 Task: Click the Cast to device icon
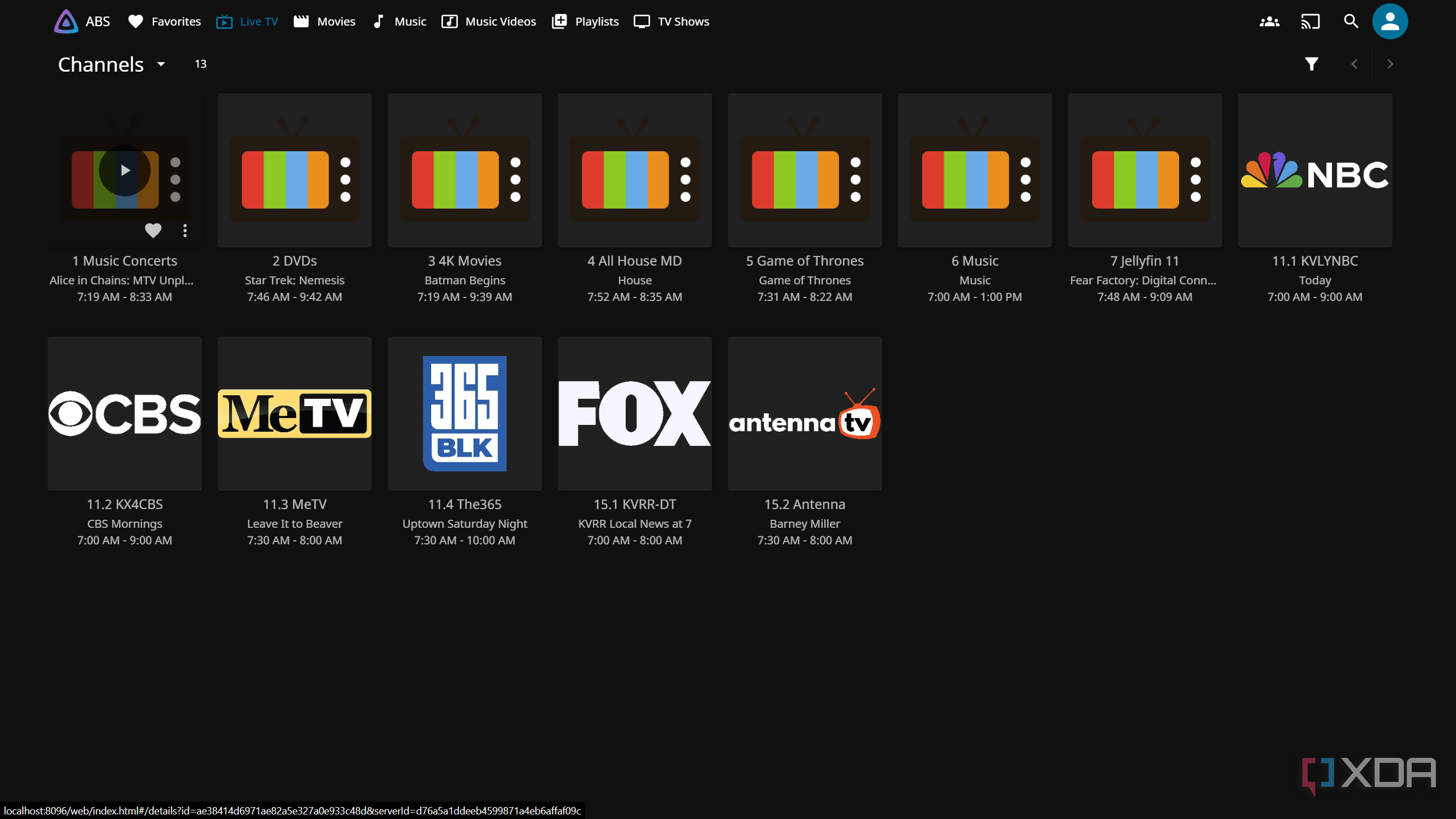pyautogui.click(x=1310, y=22)
